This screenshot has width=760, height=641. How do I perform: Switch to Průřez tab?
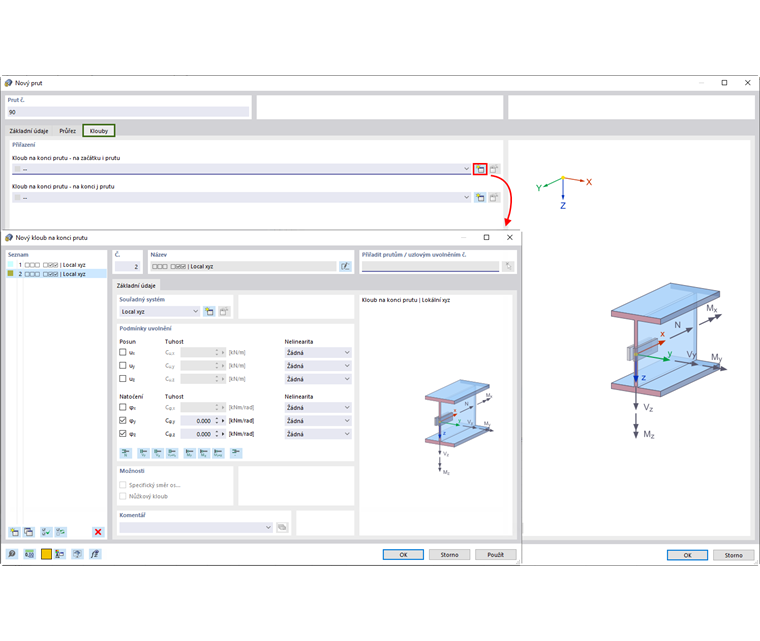(x=67, y=131)
